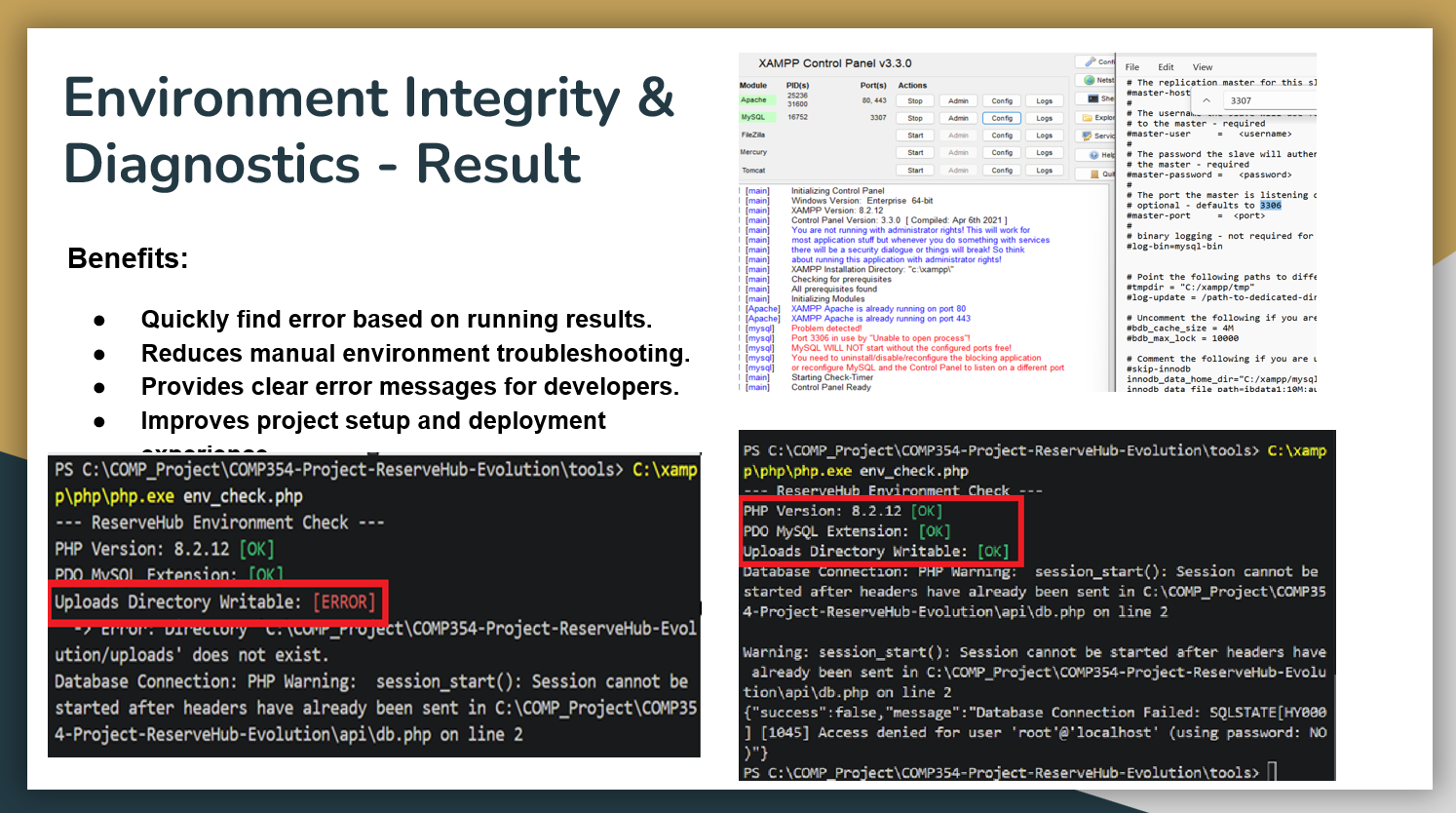Click the Config wrench button in XAMPP sidebar
Screen dimensions: 1456x813
tap(1096, 61)
